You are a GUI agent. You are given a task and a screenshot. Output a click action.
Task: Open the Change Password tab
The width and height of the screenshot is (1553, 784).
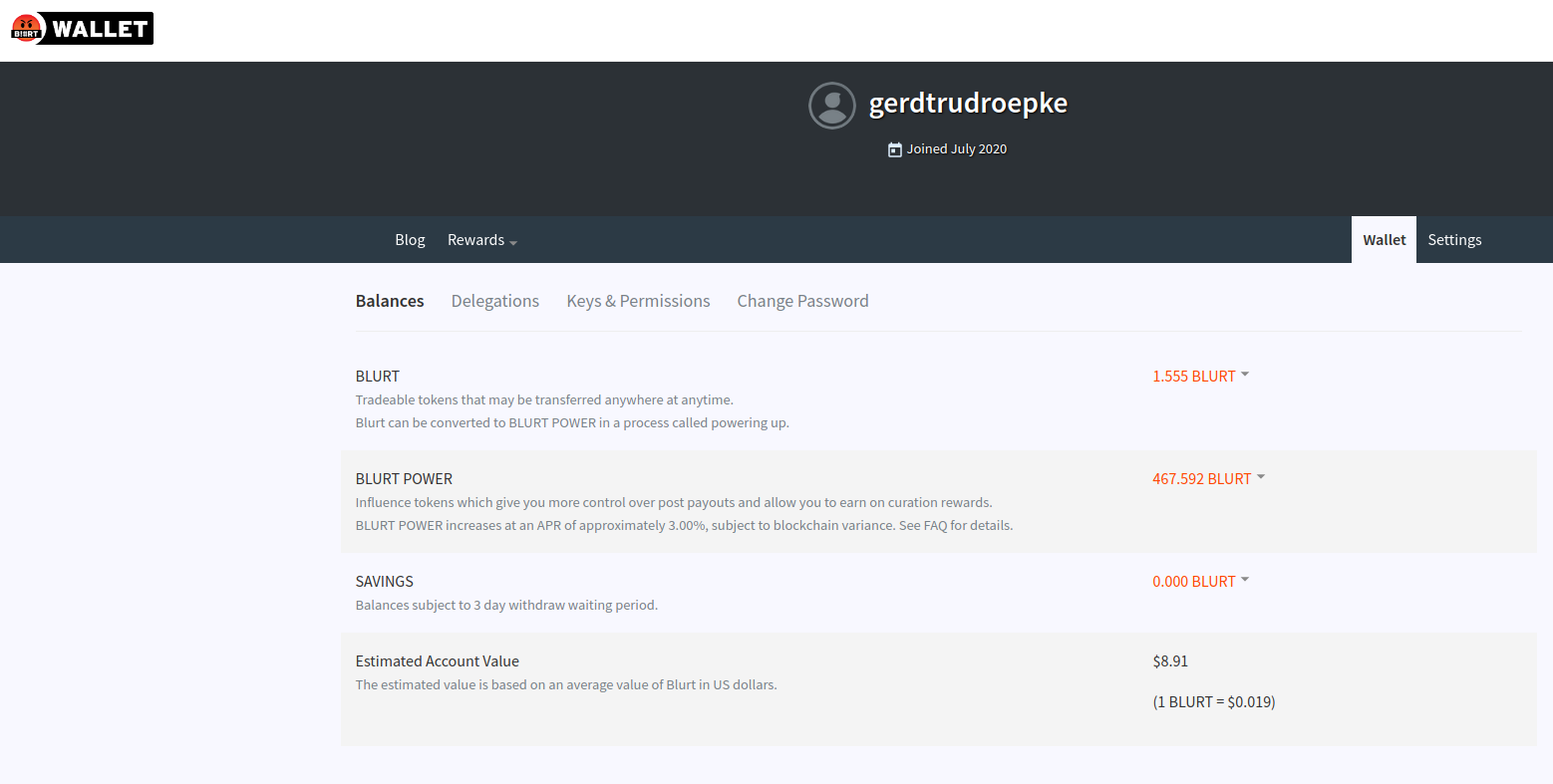pos(802,301)
